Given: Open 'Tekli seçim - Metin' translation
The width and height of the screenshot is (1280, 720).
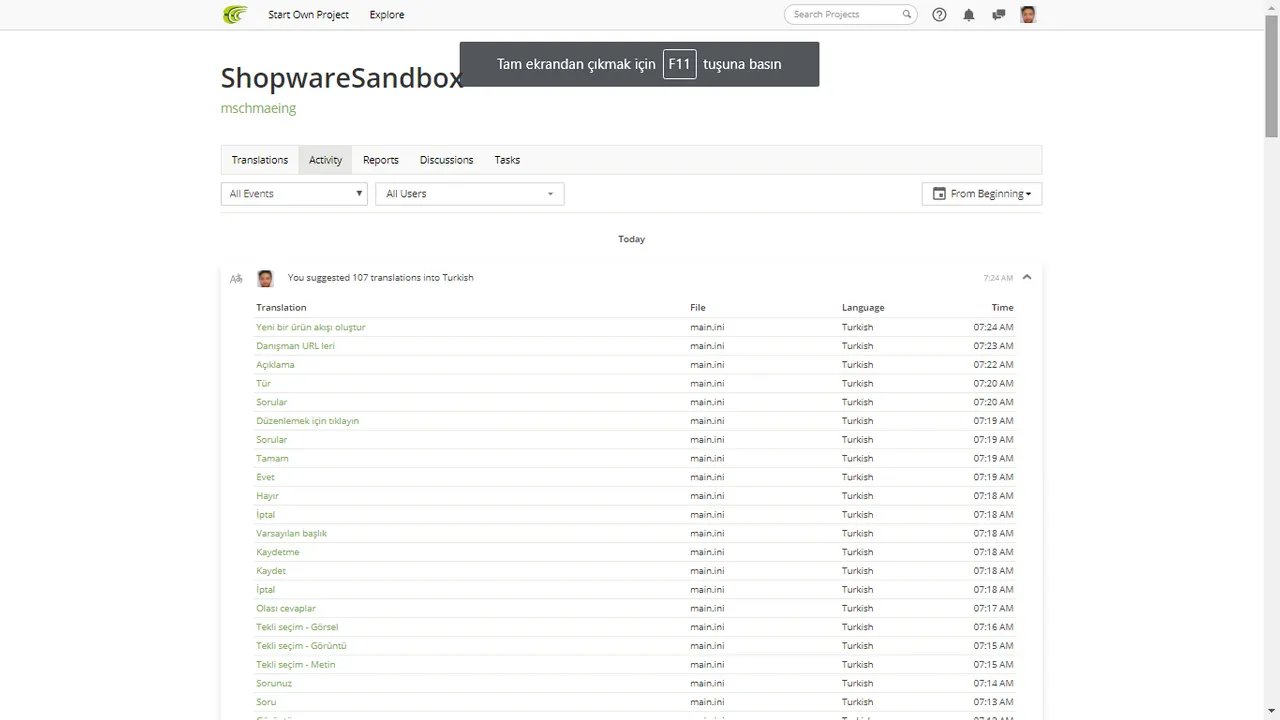Looking at the screenshot, I should (296, 665).
